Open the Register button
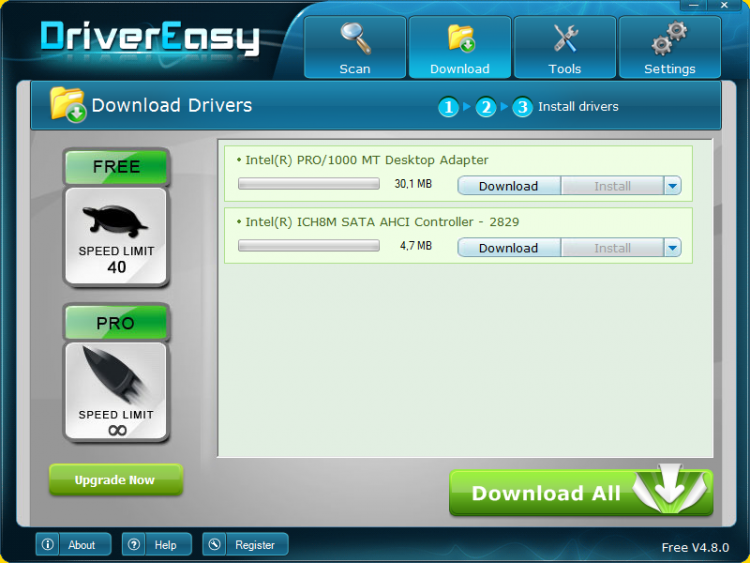The image size is (750, 563). click(x=245, y=544)
